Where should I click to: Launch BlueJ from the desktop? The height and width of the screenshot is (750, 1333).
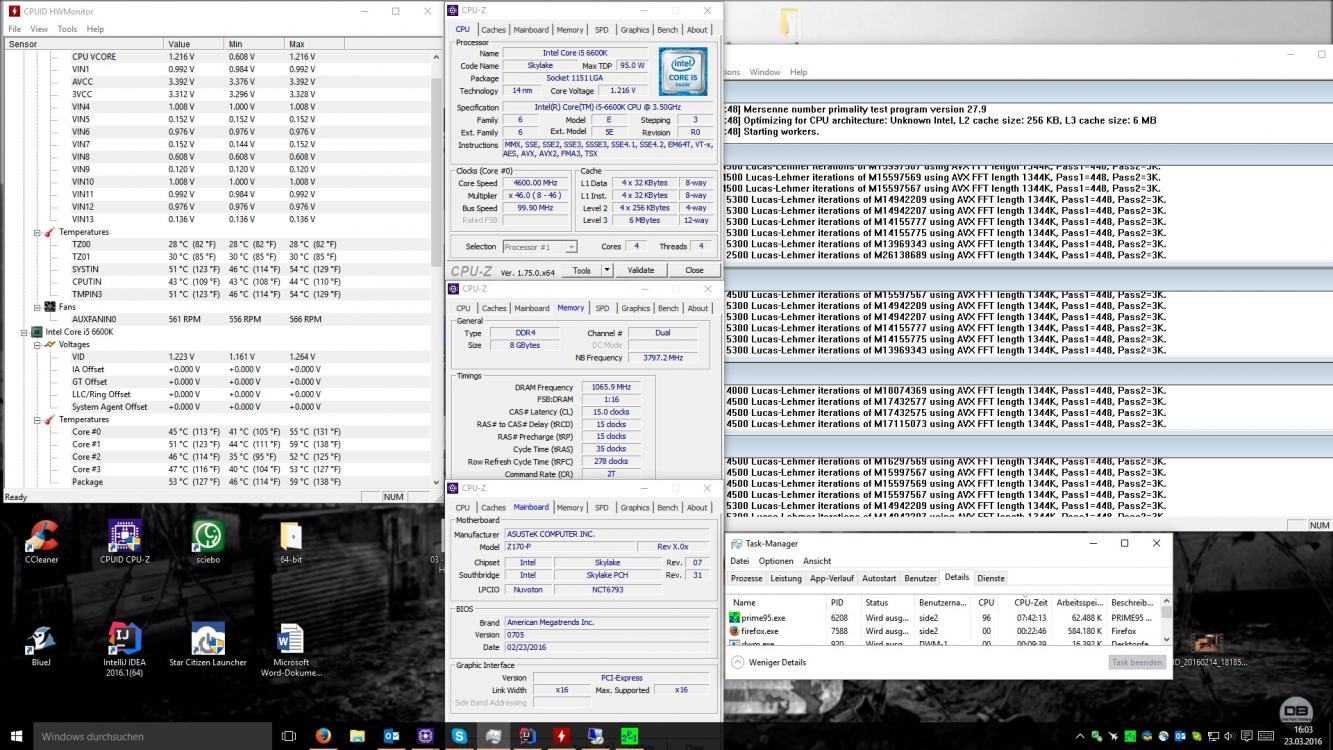[41, 645]
